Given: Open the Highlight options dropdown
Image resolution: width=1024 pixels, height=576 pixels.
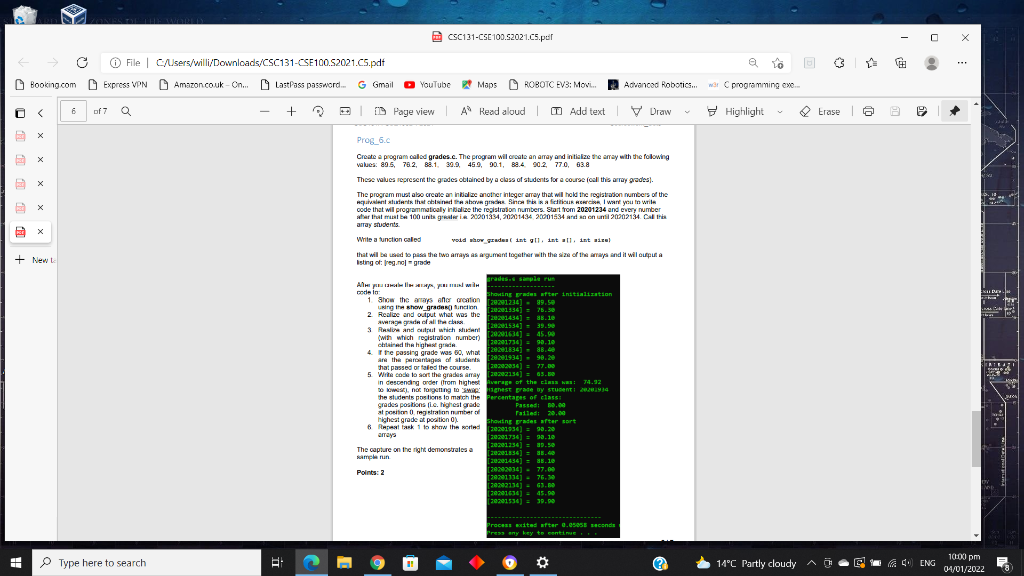Looking at the screenshot, I should point(780,112).
